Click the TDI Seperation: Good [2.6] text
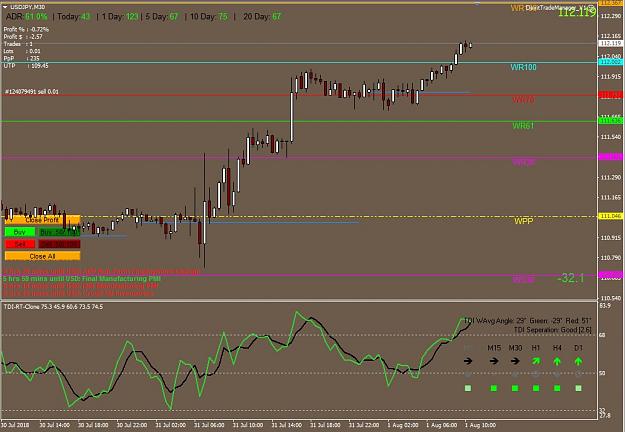 tap(552, 330)
